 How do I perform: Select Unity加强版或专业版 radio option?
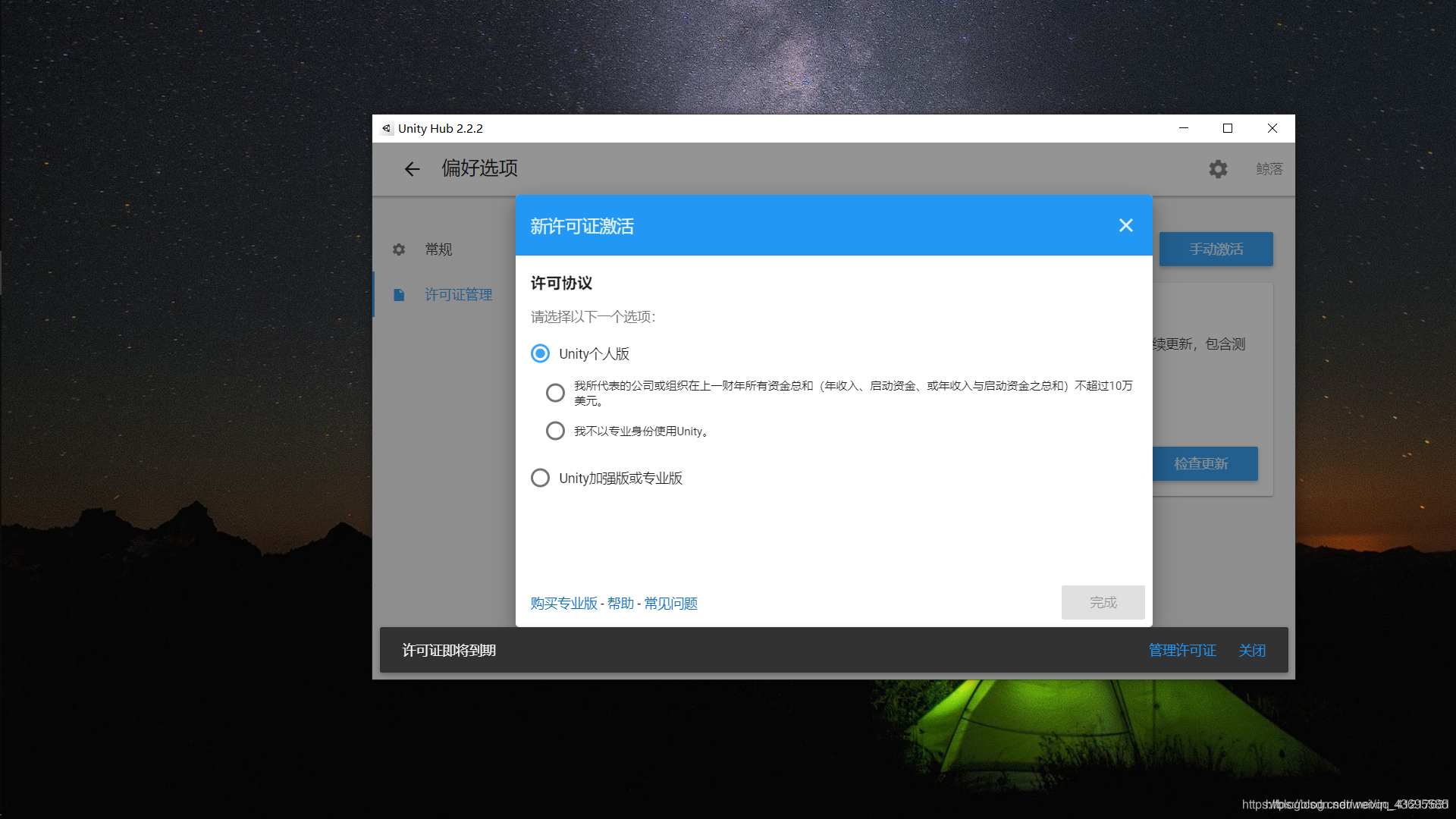coord(540,478)
